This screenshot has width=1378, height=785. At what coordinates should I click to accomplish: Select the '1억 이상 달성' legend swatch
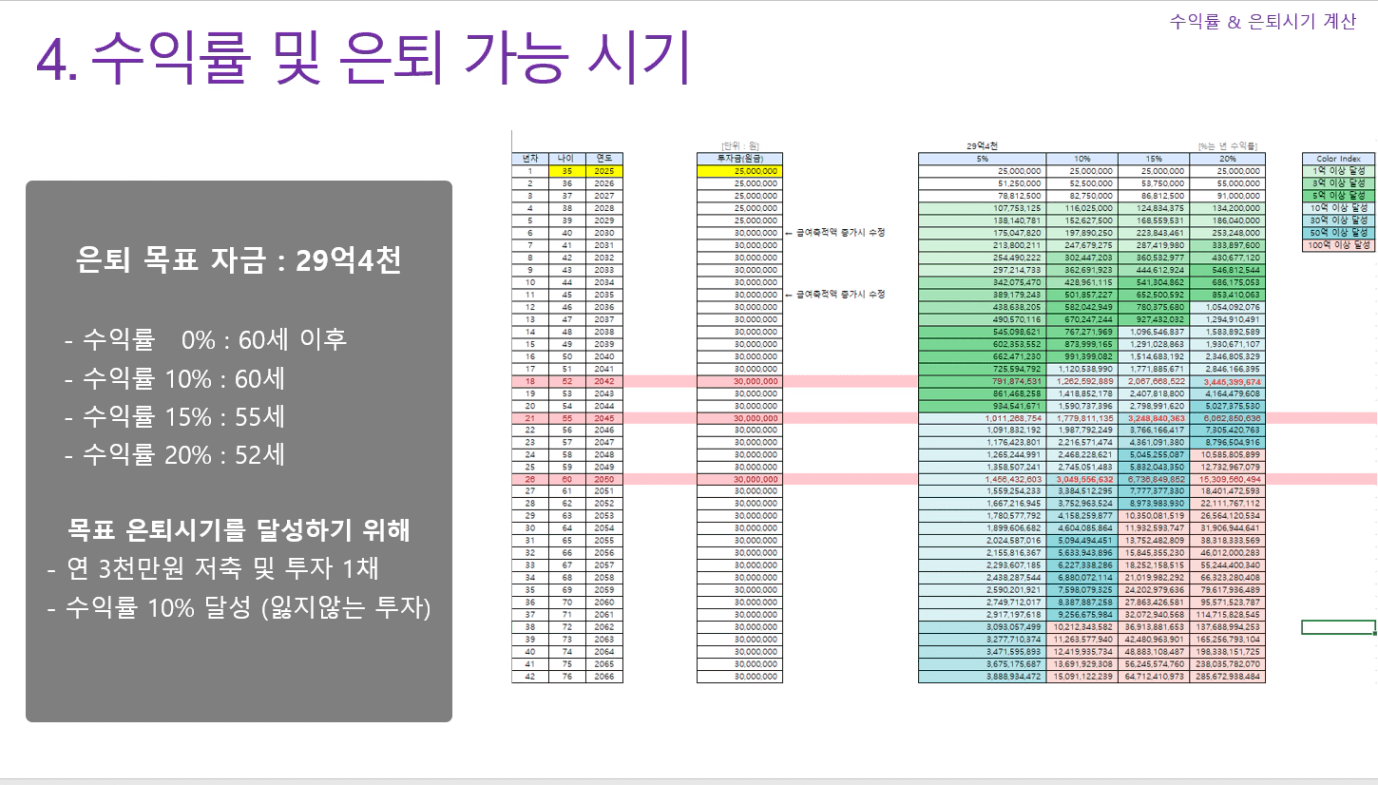coord(1339,170)
